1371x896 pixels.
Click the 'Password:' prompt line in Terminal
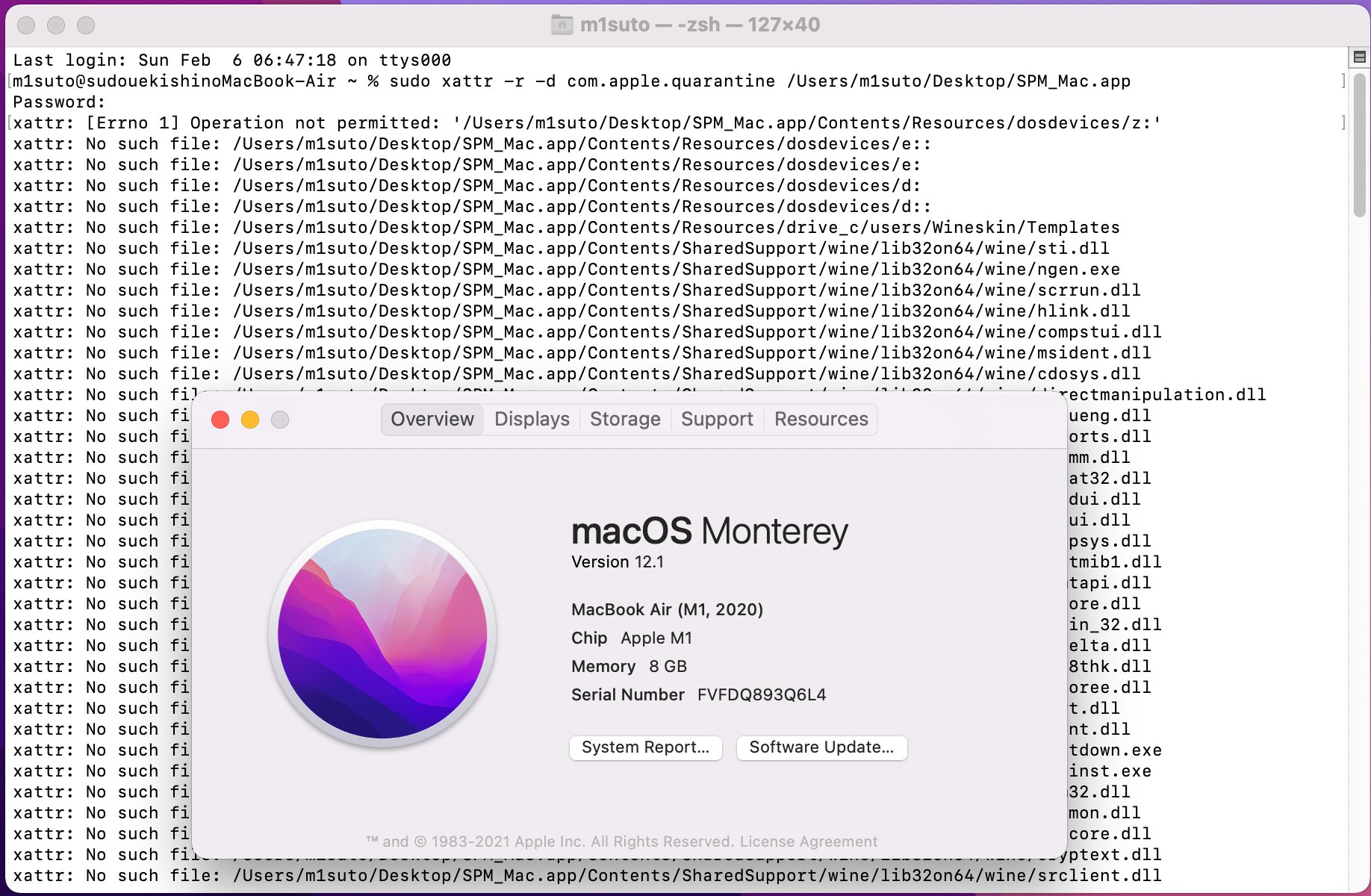60,102
